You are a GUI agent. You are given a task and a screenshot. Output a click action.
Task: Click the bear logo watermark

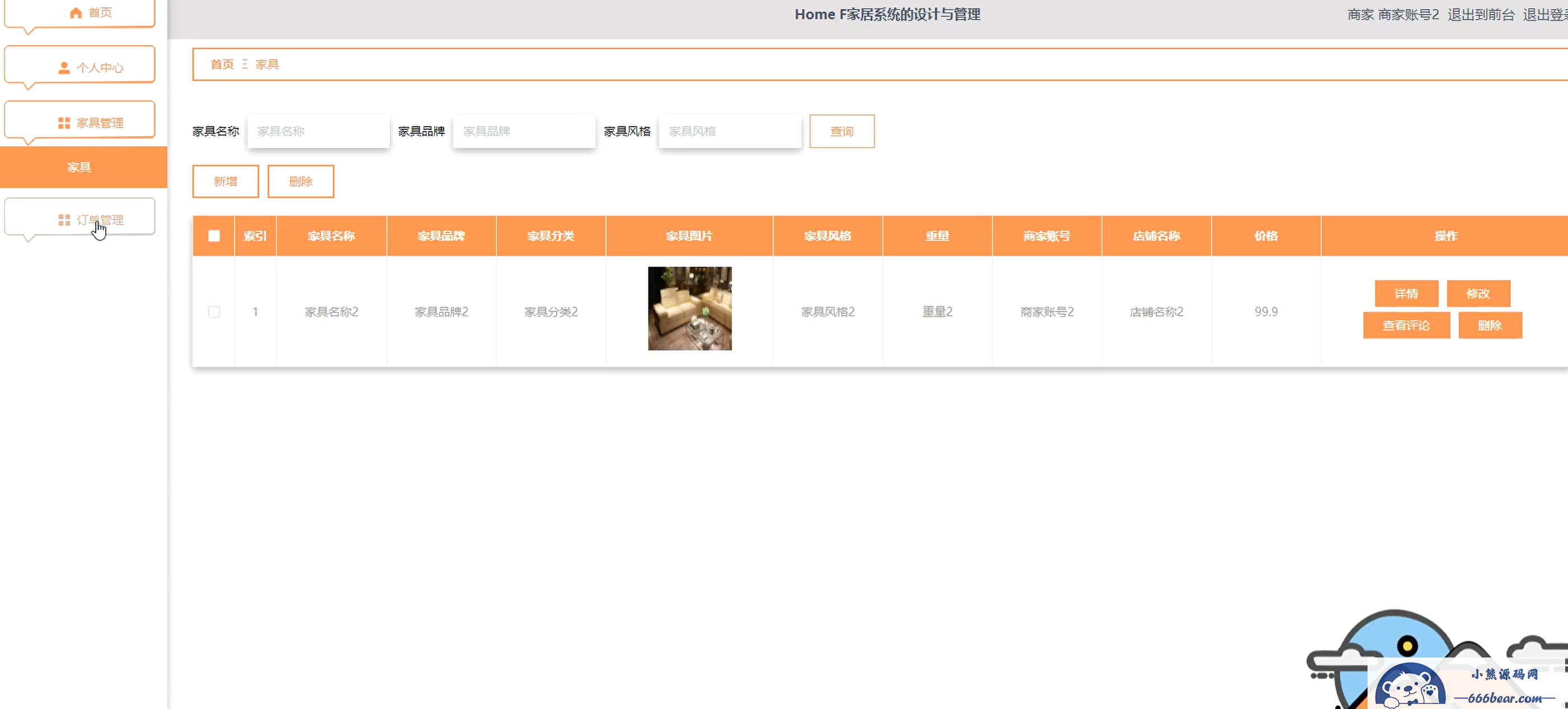1410,688
